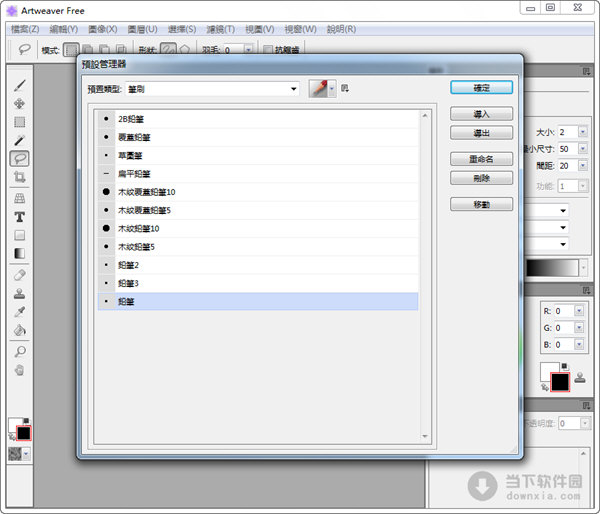Open the R channel value dropdown
Viewport: 600px width, 514px height.
coord(579,311)
